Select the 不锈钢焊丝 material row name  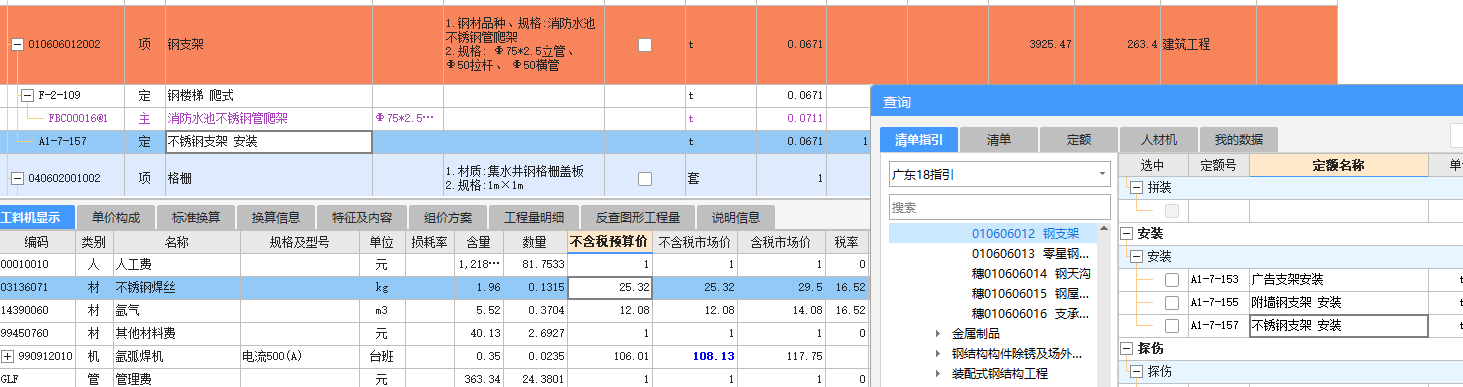coord(176,288)
